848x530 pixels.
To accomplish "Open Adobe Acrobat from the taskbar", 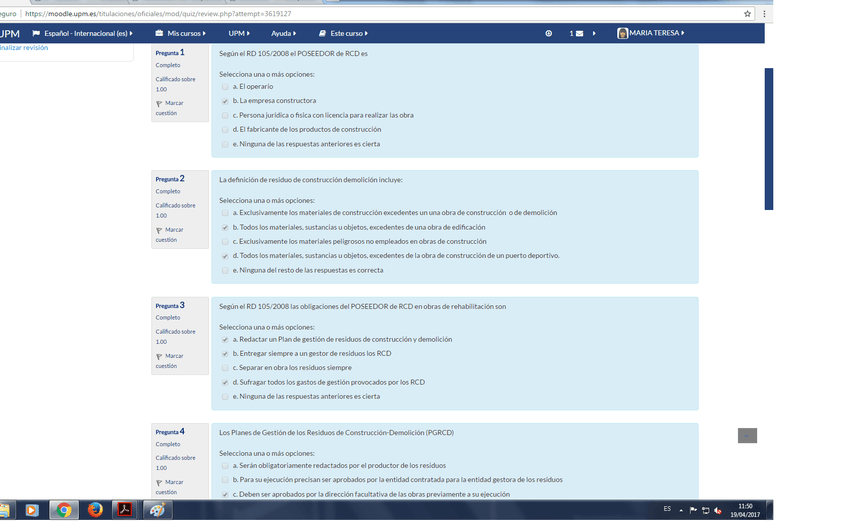I will pyautogui.click(x=125, y=510).
